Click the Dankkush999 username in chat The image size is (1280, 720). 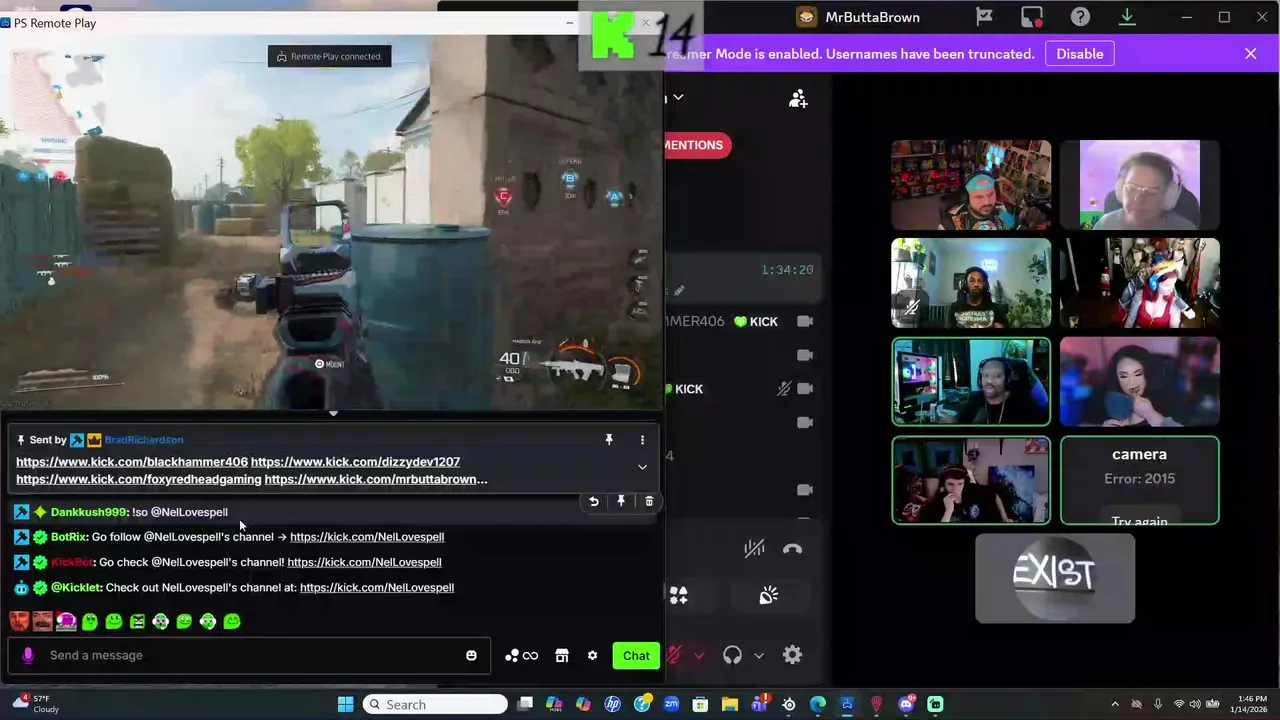point(88,512)
